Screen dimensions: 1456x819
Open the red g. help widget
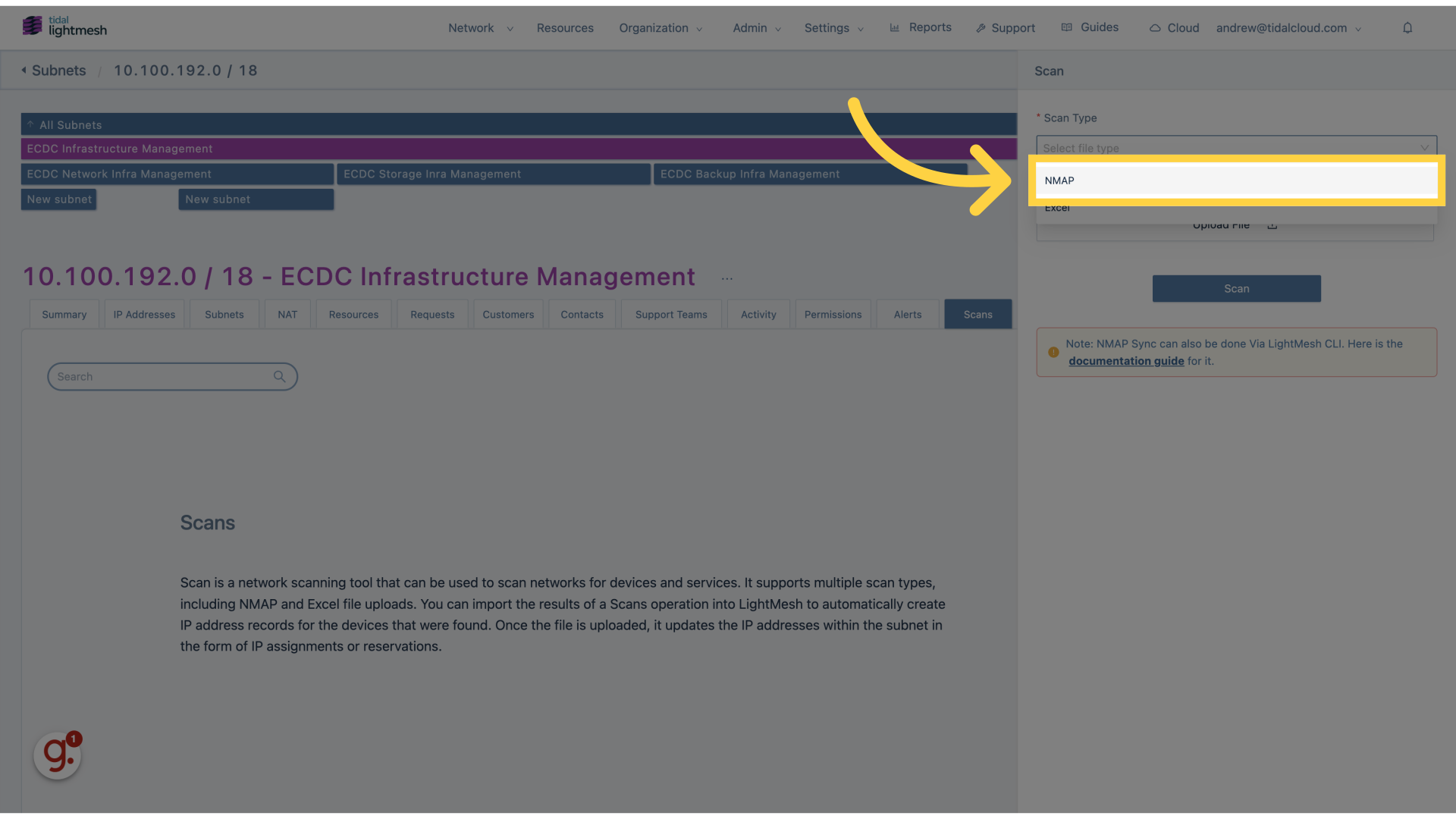pyautogui.click(x=58, y=755)
